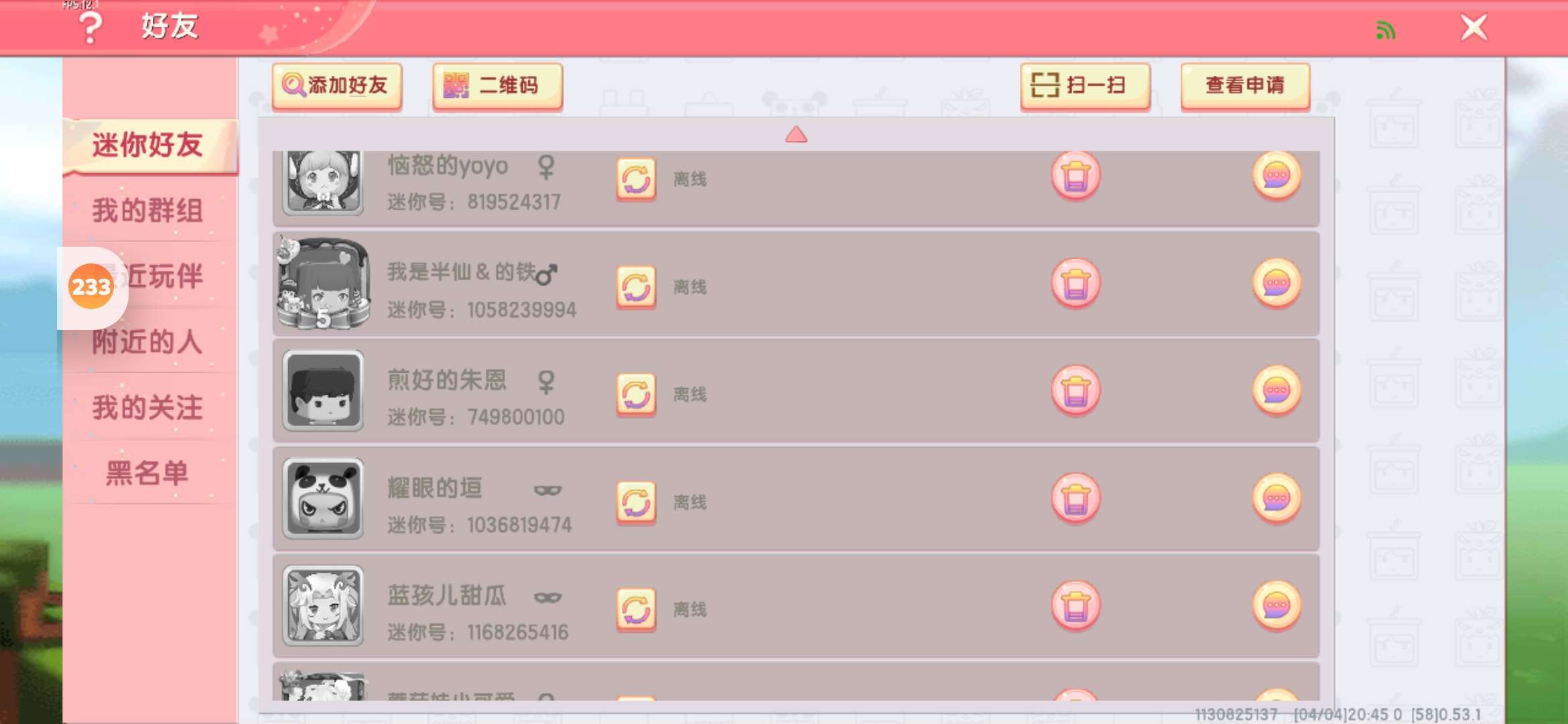Open the 黑名单 tab

[148, 473]
